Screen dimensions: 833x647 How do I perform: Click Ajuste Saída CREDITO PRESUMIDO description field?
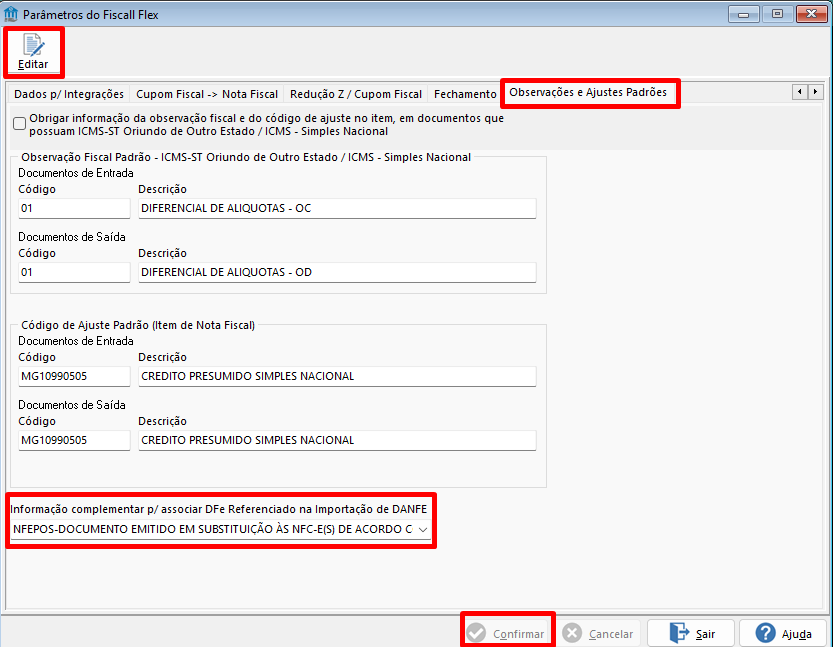(x=337, y=440)
